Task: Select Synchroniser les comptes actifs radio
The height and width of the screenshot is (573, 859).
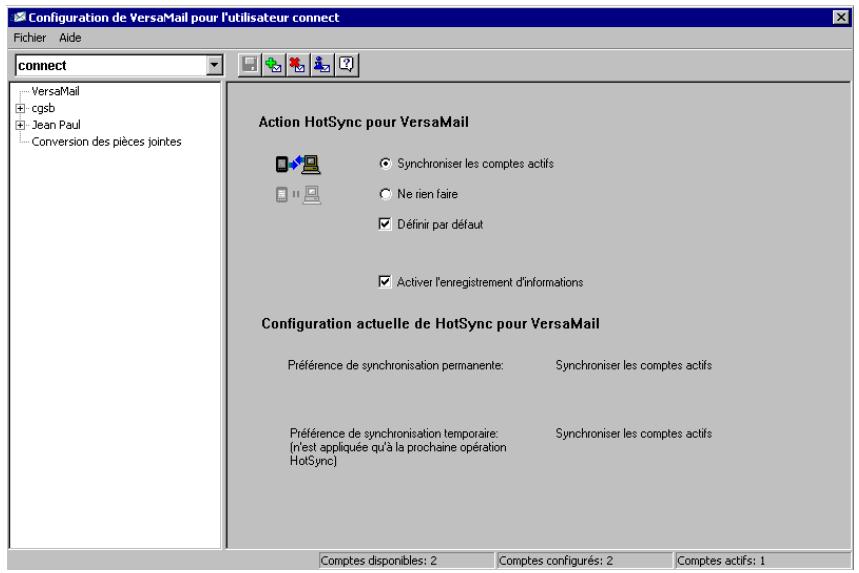Action: pyautogui.click(x=386, y=164)
